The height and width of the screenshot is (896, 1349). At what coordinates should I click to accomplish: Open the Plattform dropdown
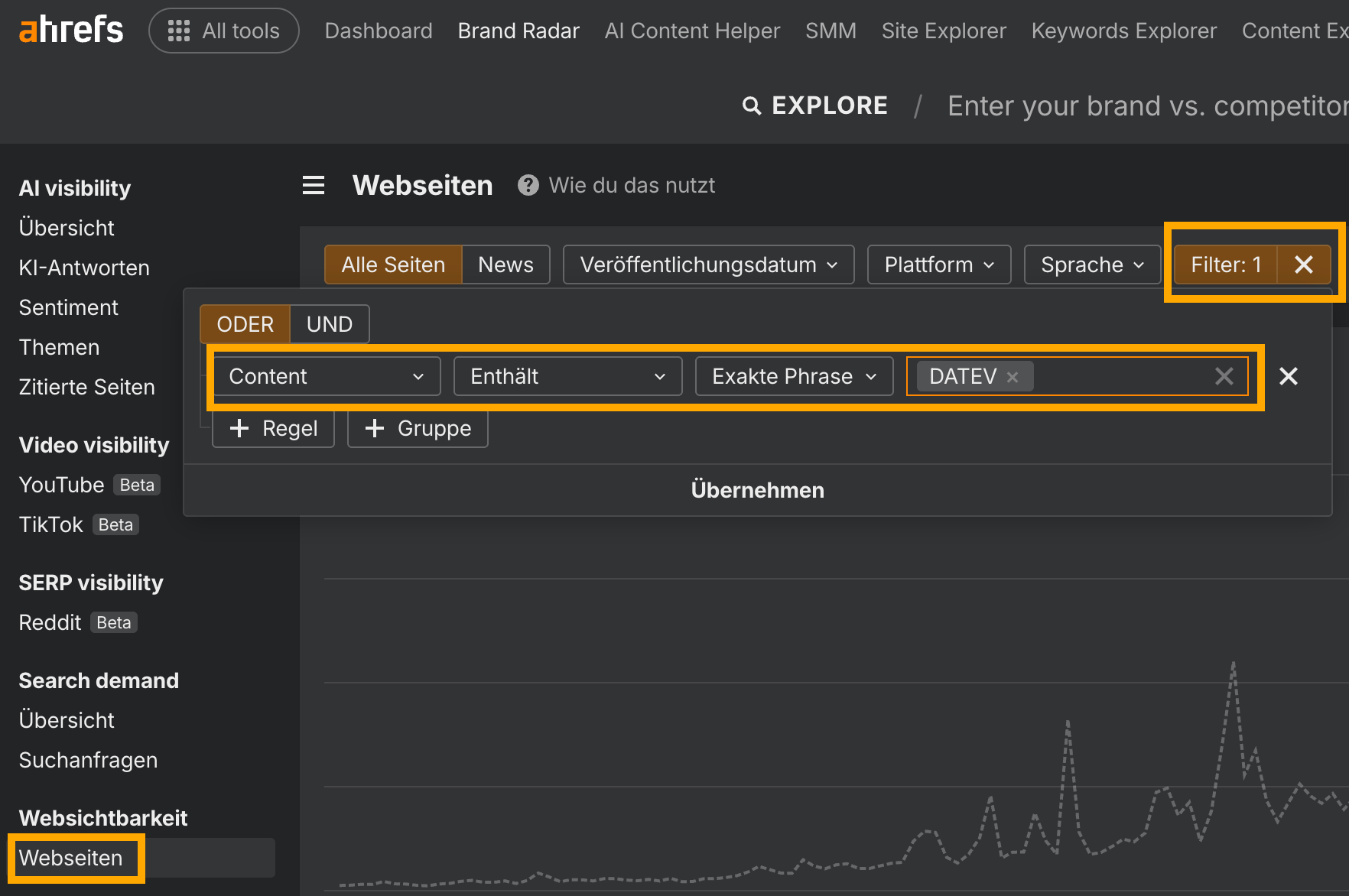click(939, 265)
